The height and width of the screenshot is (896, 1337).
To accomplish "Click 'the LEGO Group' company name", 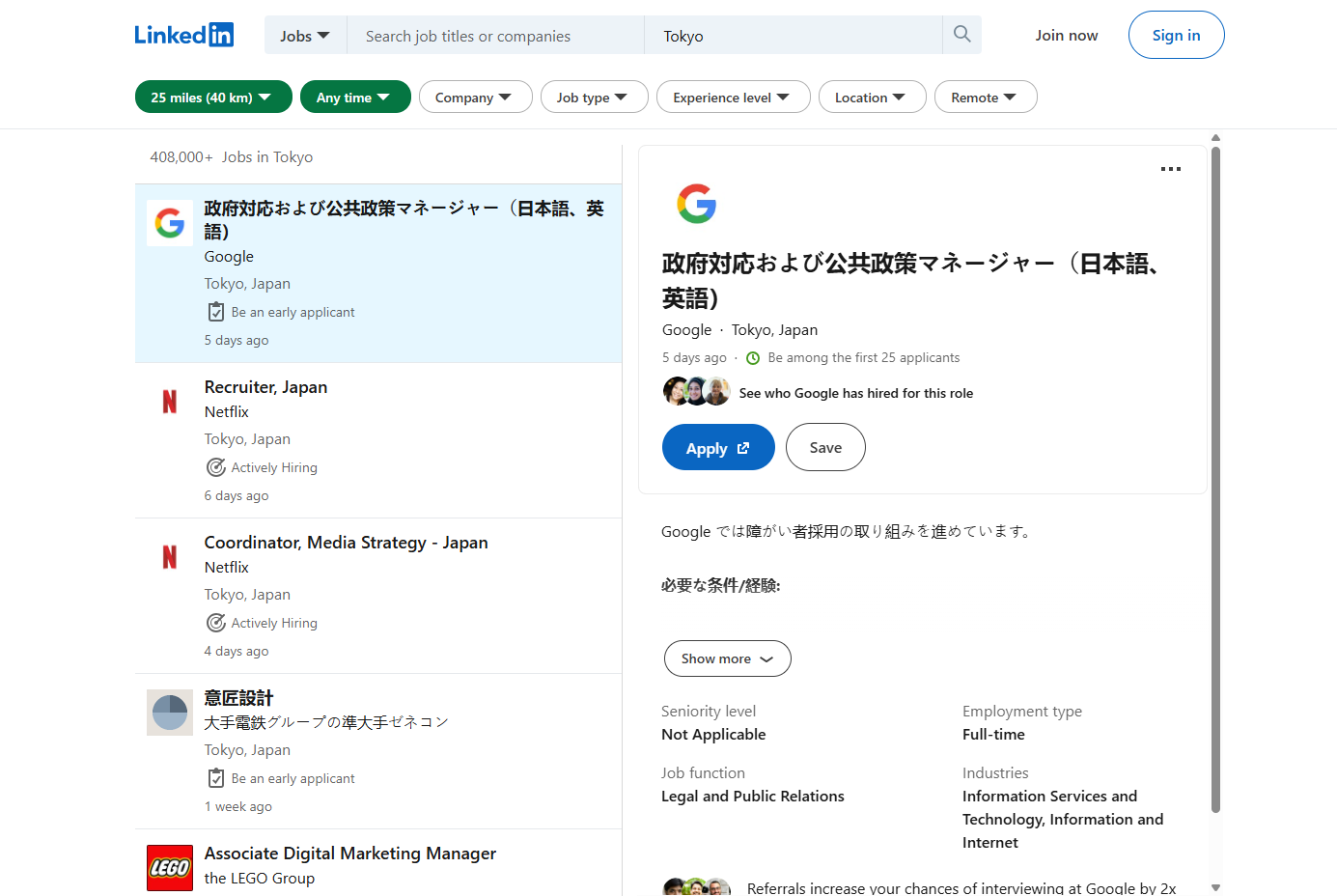I will point(259,879).
